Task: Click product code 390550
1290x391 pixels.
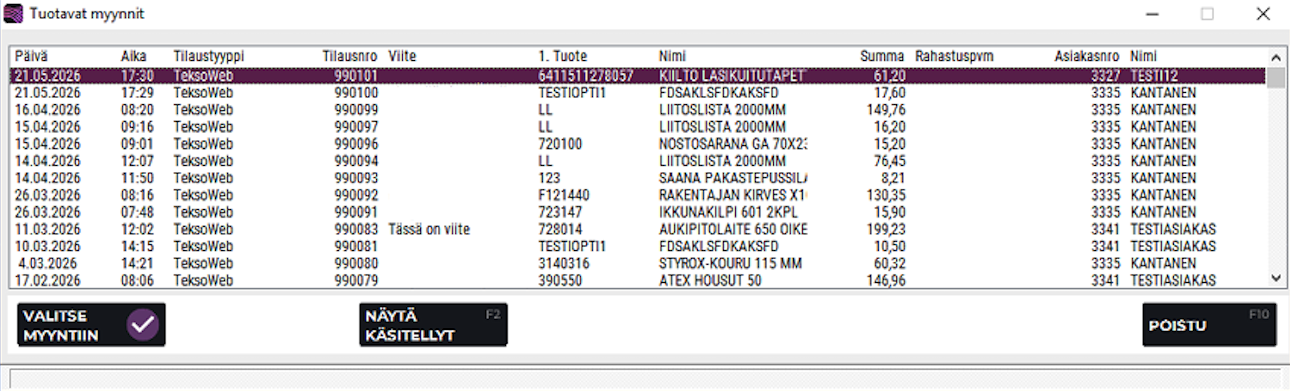Action: coord(560,280)
